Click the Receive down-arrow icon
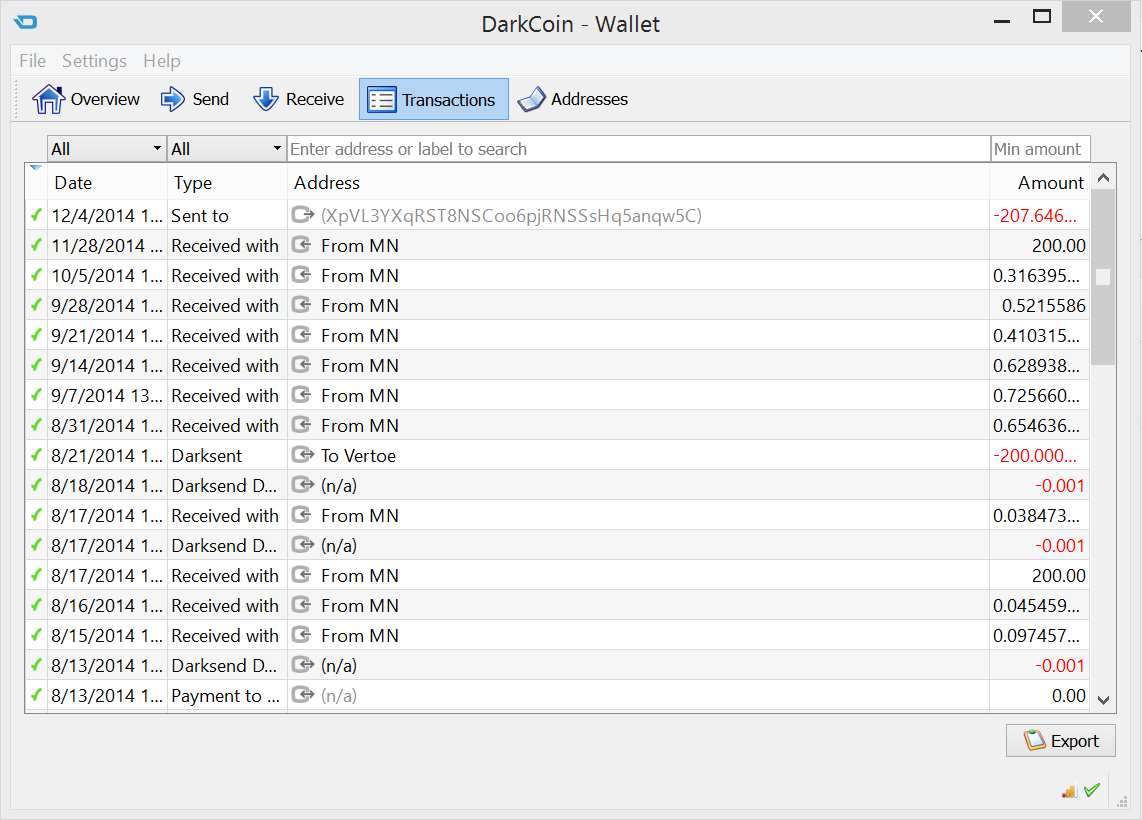Image resolution: width=1142 pixels, height=820 pixels. click(266, 99)
